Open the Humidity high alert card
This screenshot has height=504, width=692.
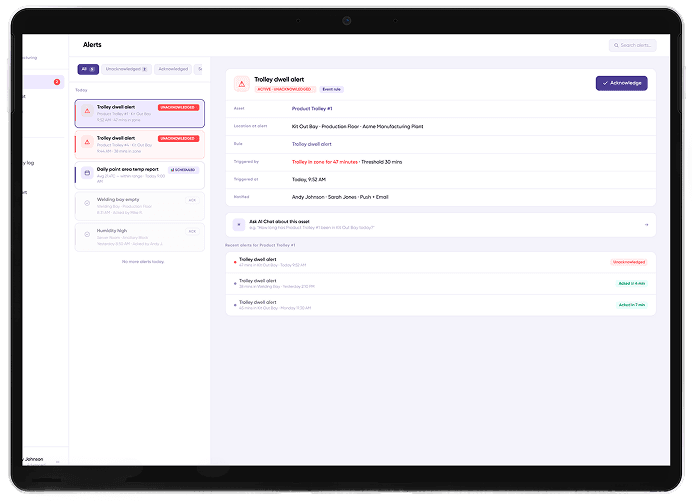[139, 237]
